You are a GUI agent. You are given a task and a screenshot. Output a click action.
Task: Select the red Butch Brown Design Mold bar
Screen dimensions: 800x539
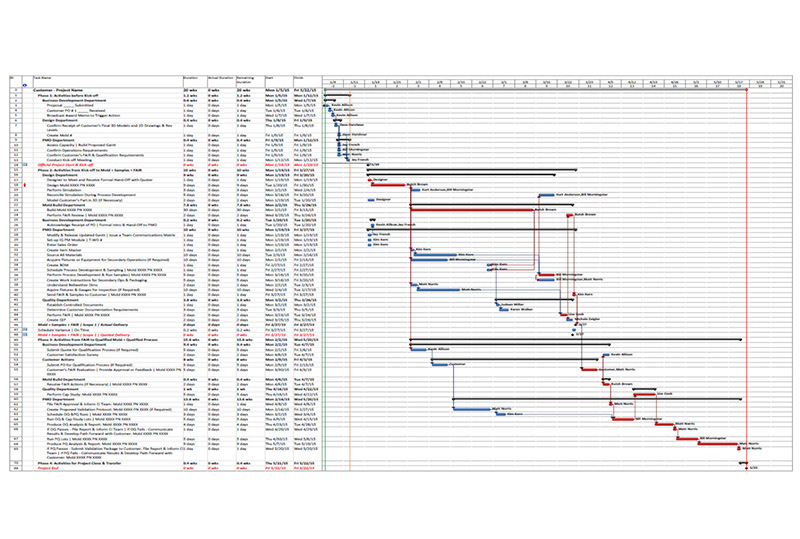(388, 186)
